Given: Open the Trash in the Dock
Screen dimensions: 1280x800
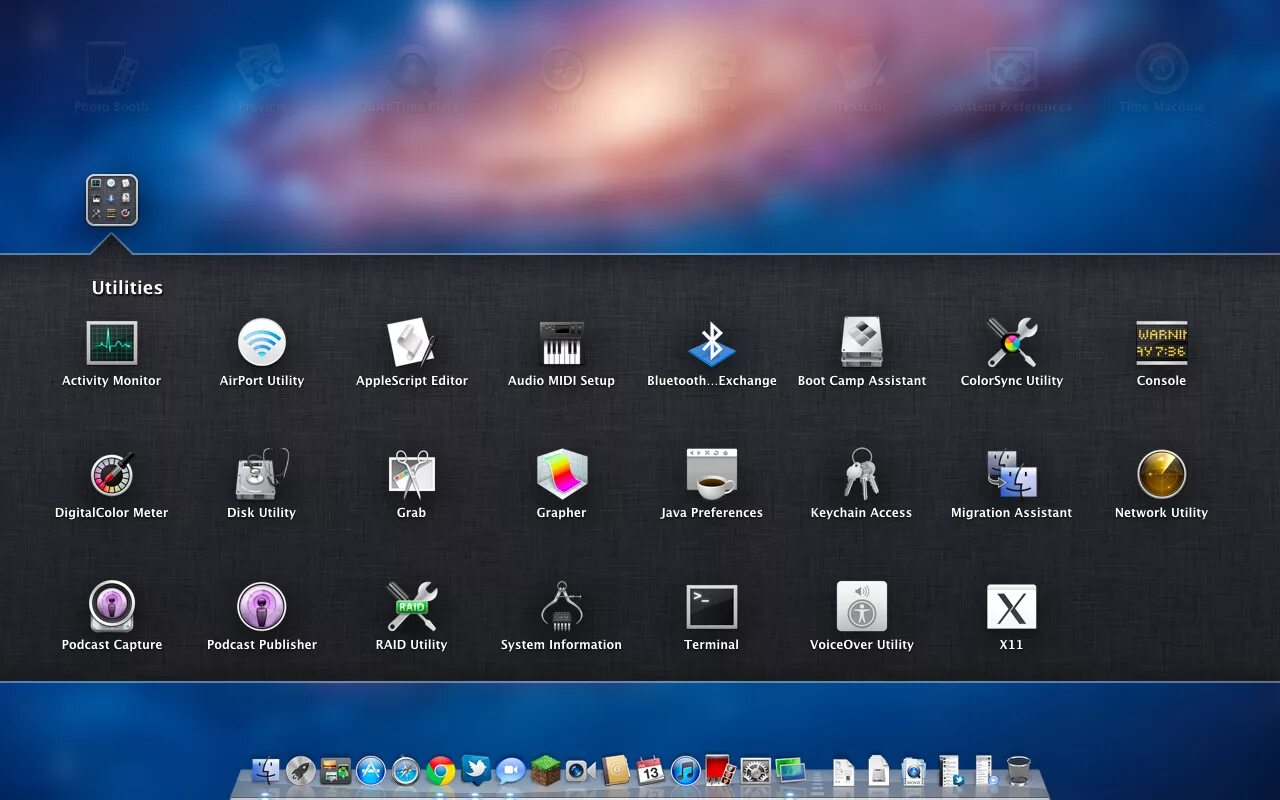Looking at the screenshot, I should (x=1019, y=771).
